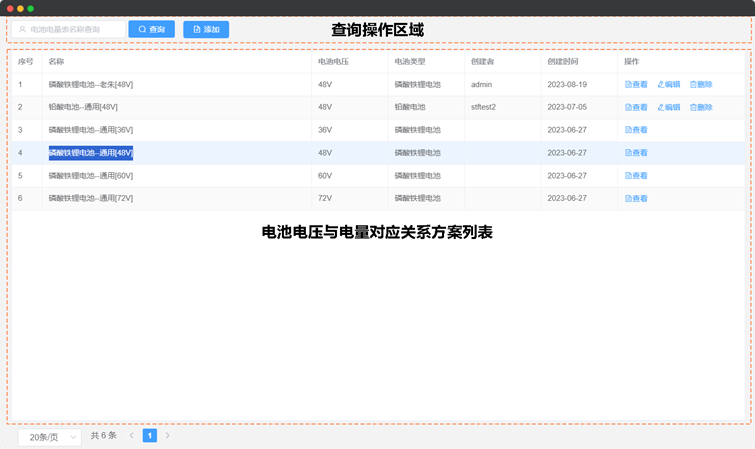This screenshot has width=755, height=449.
Task: Click 编辑 in the 磷酸铁锂电池--老朱[48V] row
Action: click(669, 85)
